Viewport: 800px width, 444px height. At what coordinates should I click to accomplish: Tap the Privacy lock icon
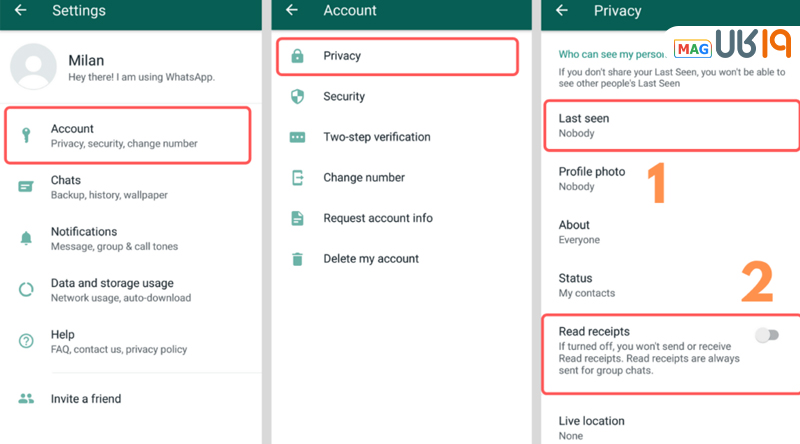[x=297, y=57]
